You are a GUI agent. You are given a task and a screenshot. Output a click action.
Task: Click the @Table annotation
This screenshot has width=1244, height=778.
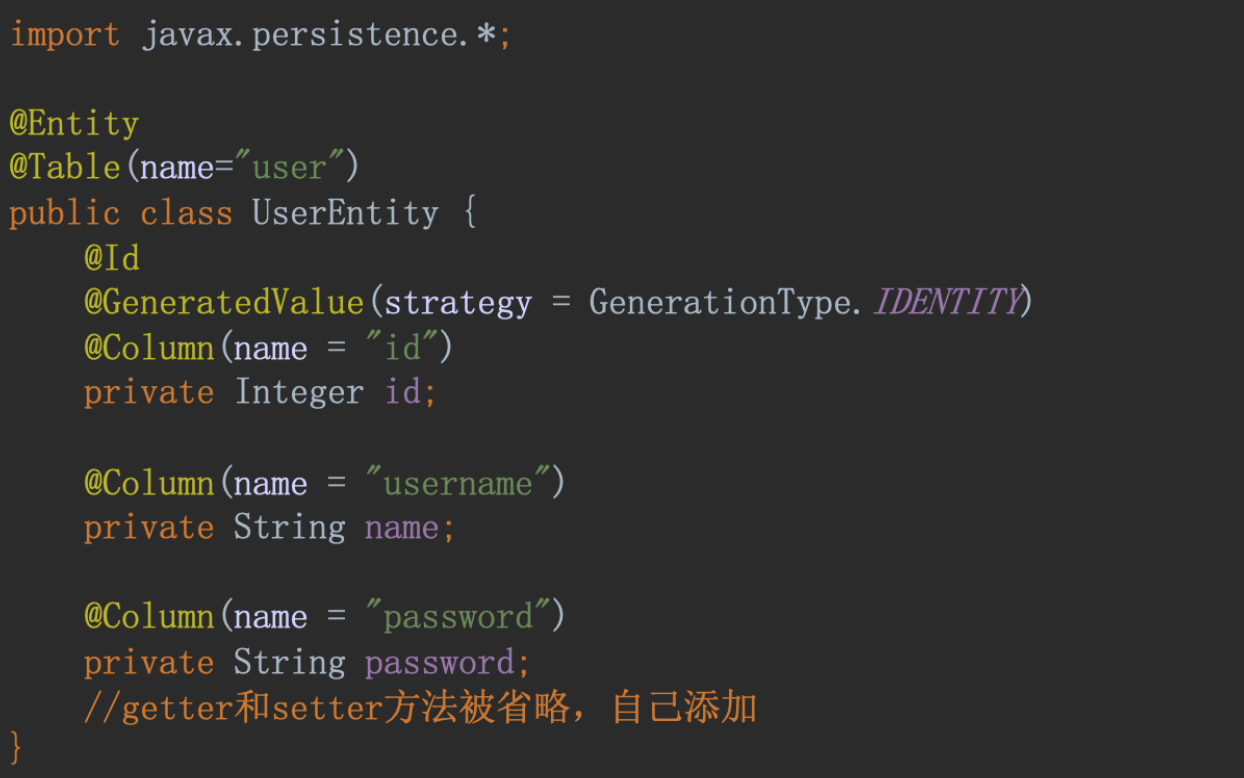click(65, 167)
